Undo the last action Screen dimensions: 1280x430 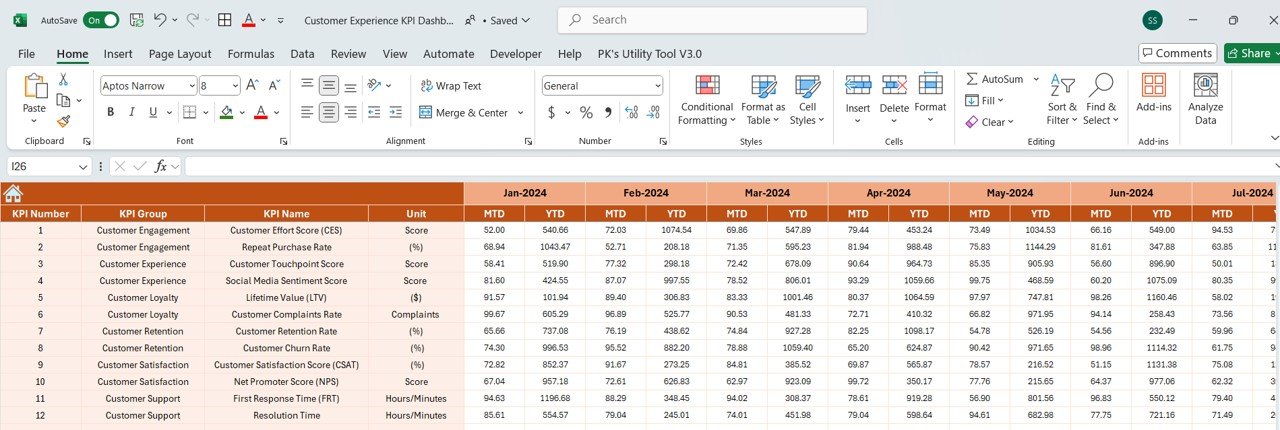161,20
